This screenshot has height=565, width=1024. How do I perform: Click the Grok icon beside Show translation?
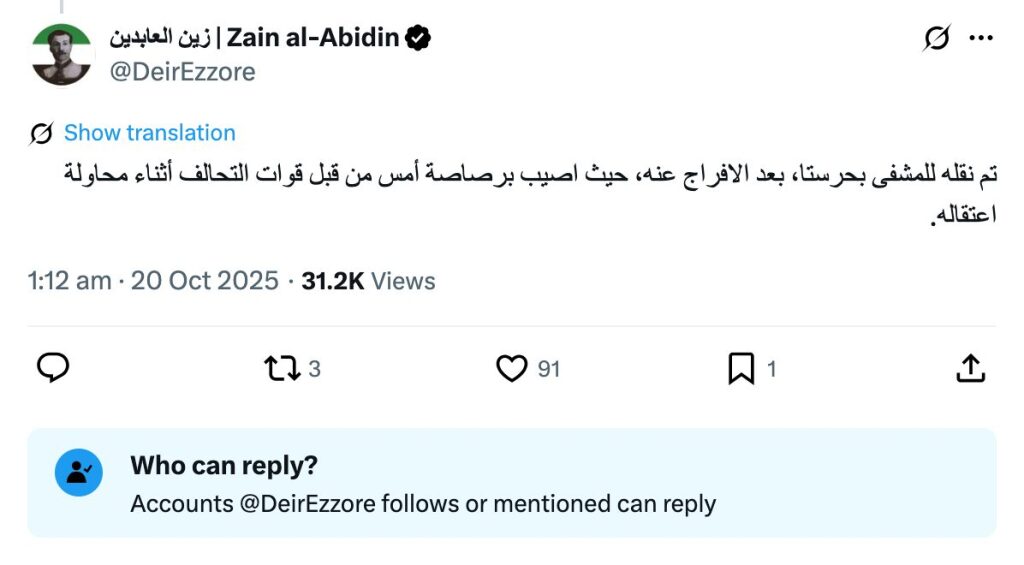[x=42, y=133]
